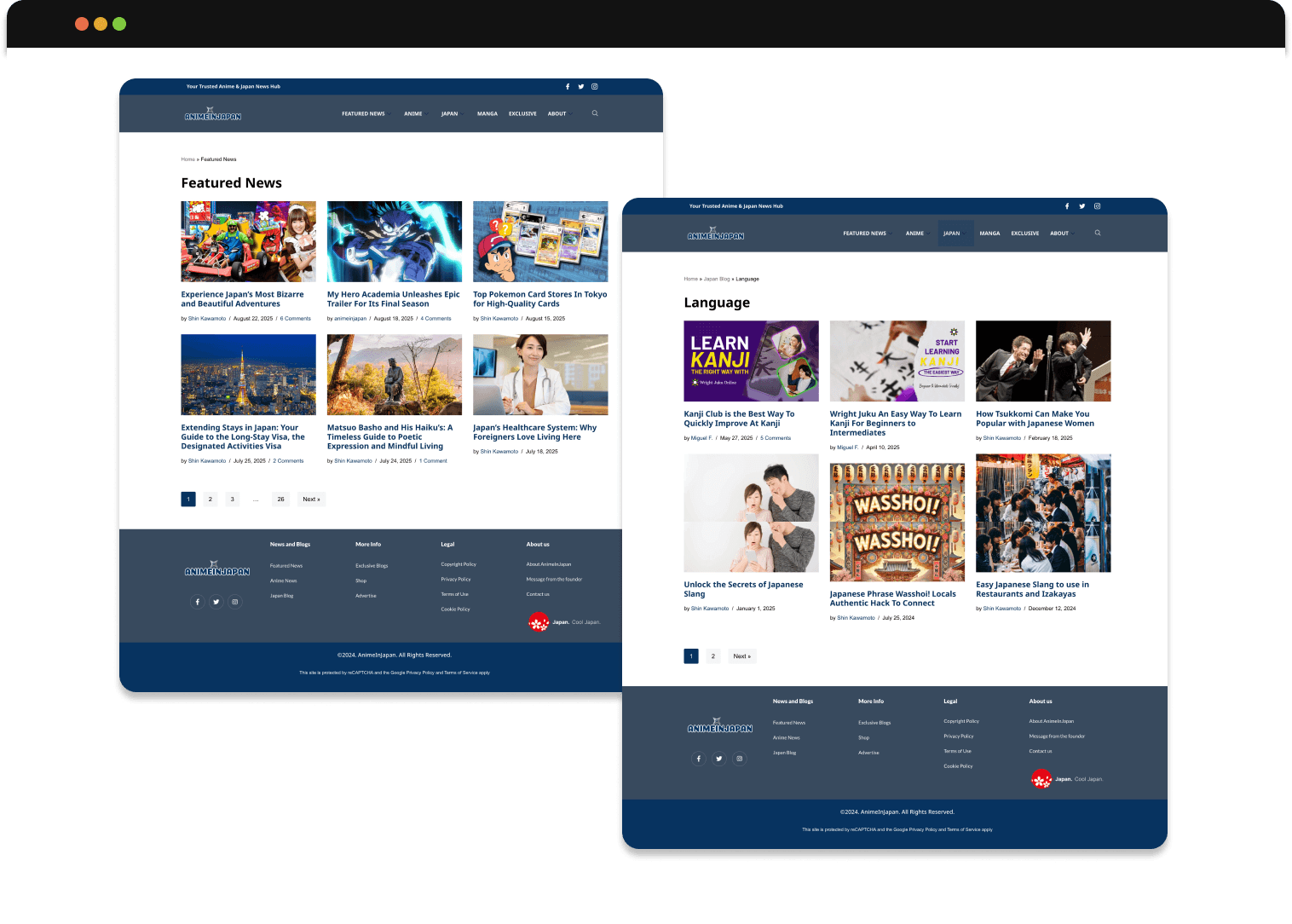Go to page 2 in Language pagination
The image size is (1292, 924).
[713, 656]
